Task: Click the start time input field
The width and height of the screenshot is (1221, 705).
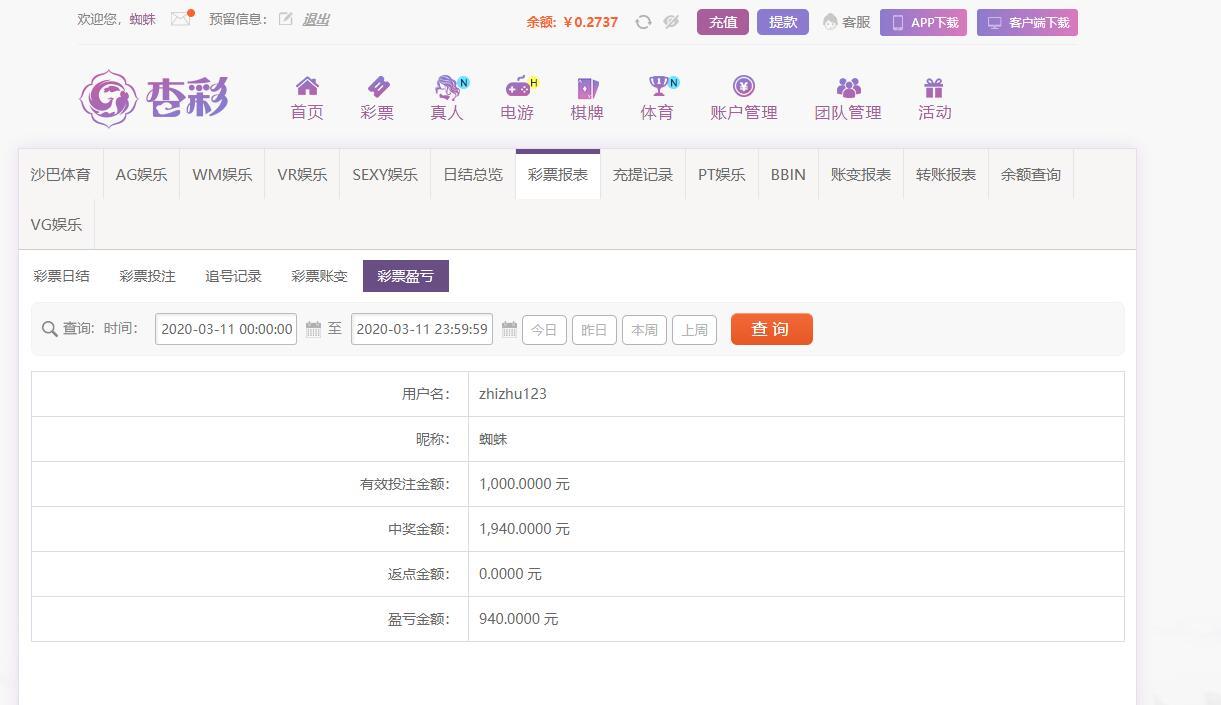Action: tap(226, 329)
